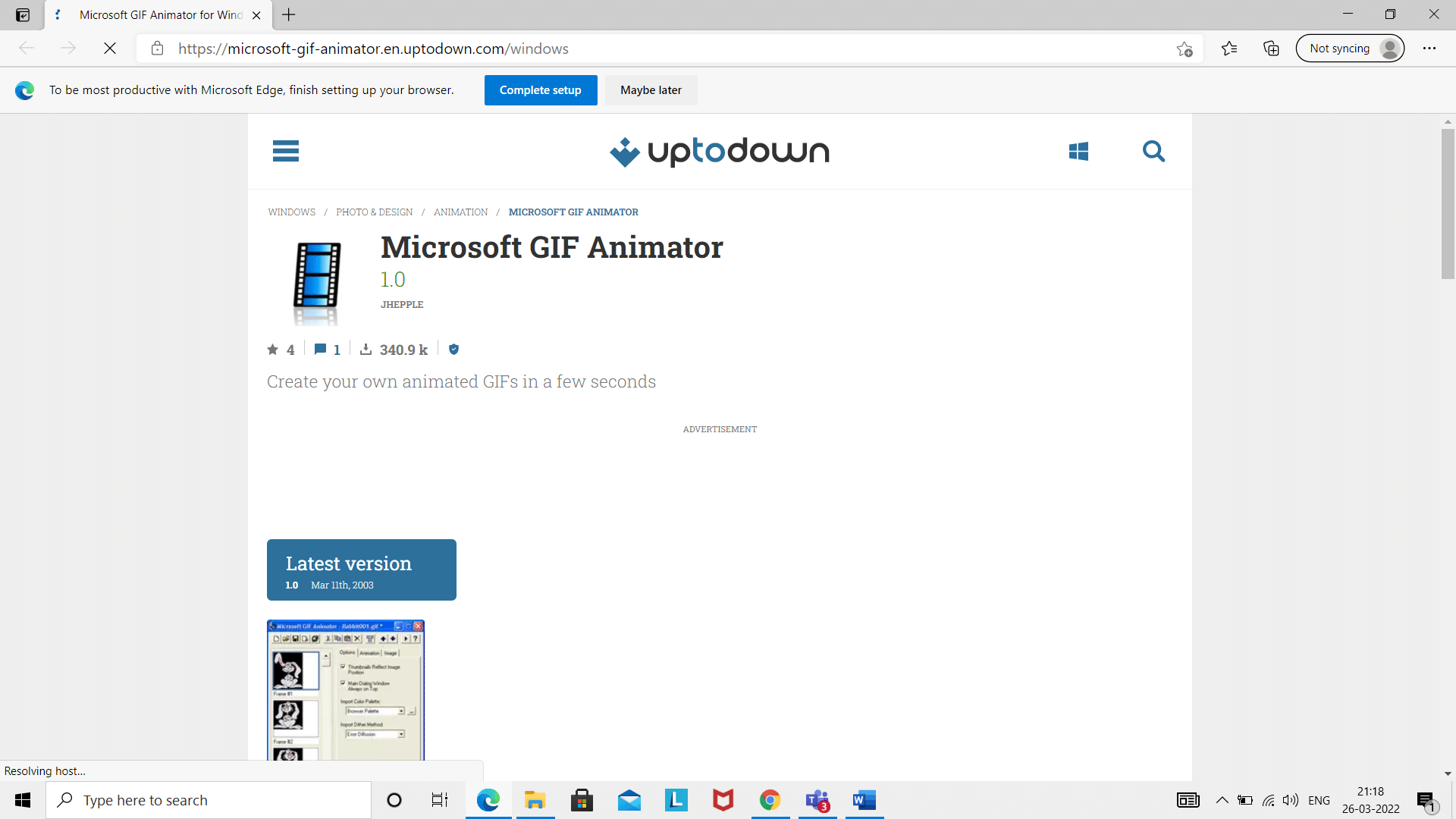Expand the browser settings via three-dot menu
This screenshot has height=819, width=1456.
click(1430, 48)
